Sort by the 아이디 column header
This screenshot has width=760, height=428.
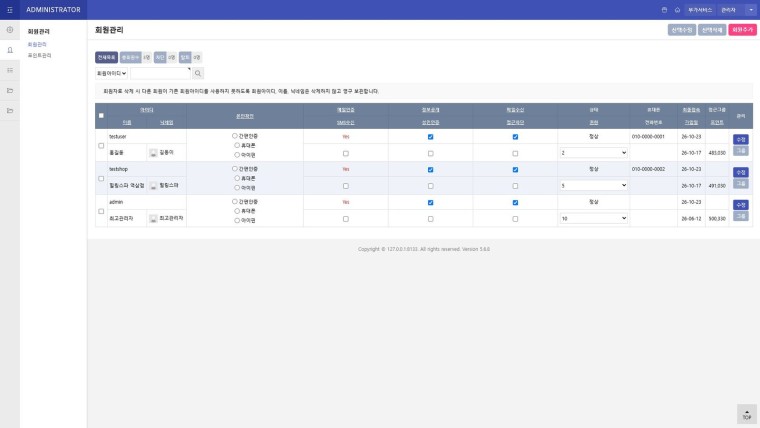tap(147, 110)
